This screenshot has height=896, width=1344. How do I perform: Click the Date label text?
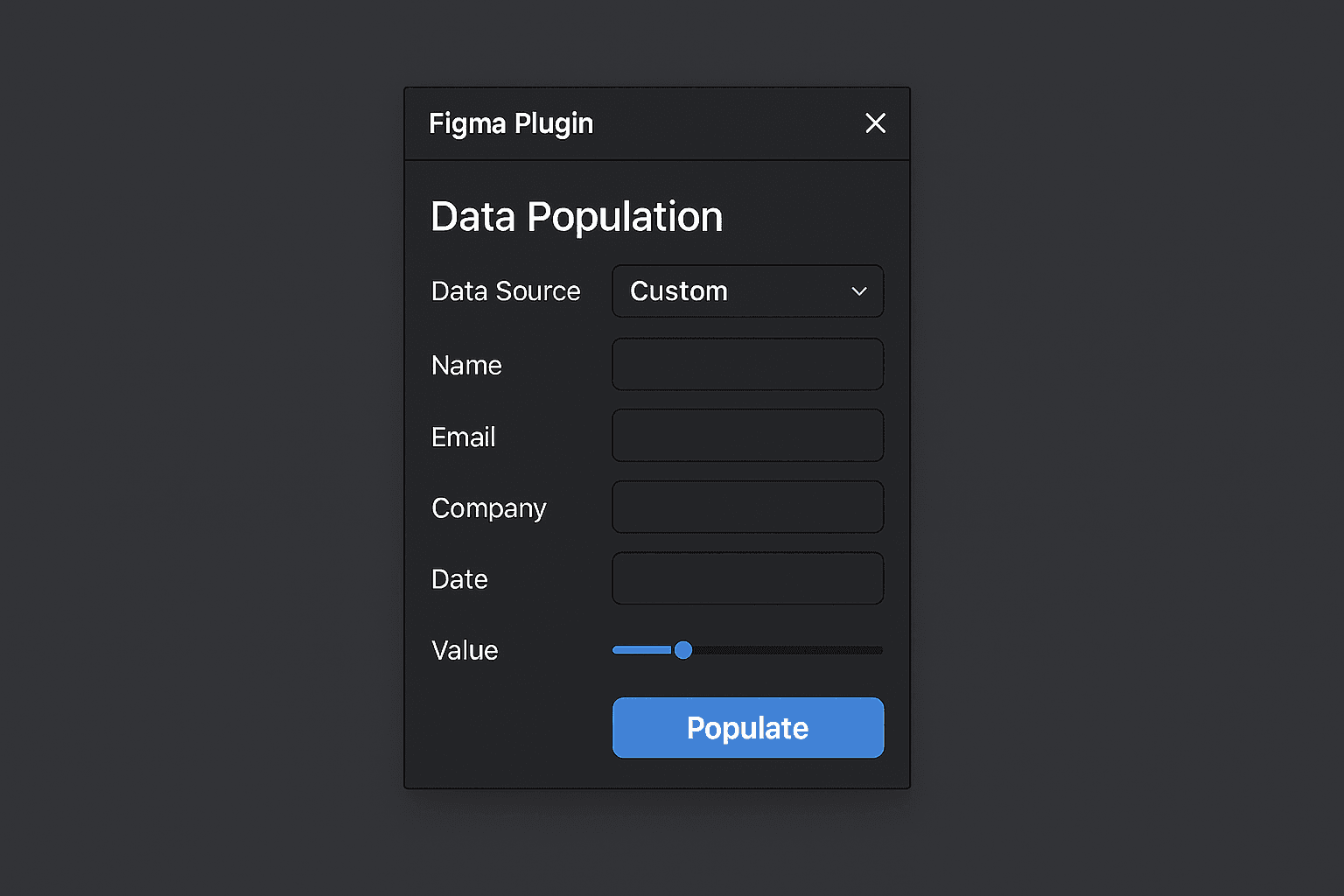pos(459,579)
